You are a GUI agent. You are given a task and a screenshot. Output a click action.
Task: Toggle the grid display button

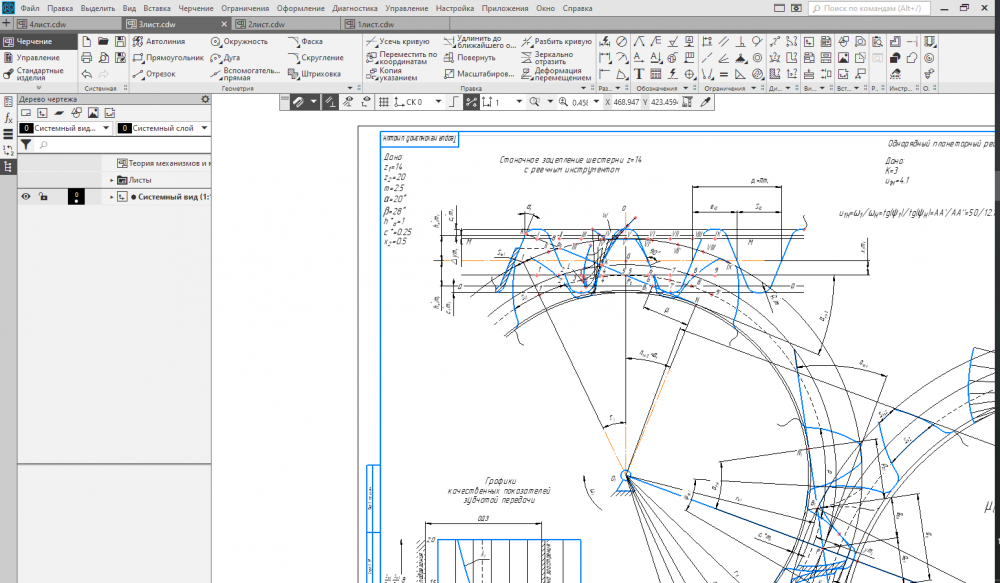(x=382, y=102)
